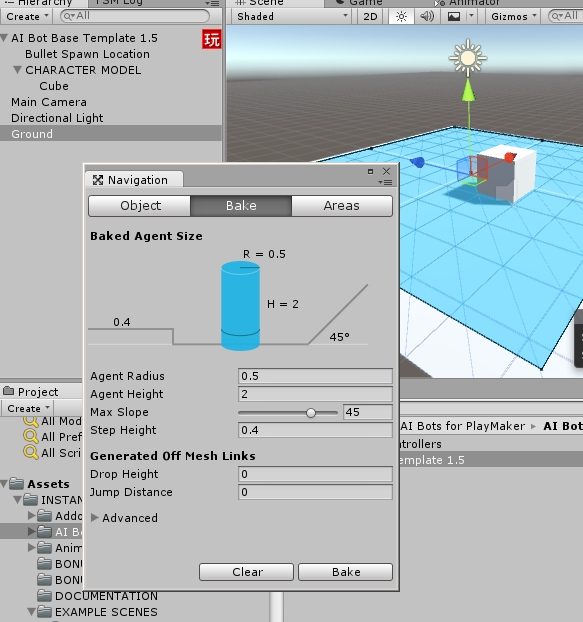The height and width of the screenshot is (622, 583).
Task: Collapse CHARACTER MODEL tree node
Action: pos(17,70)
